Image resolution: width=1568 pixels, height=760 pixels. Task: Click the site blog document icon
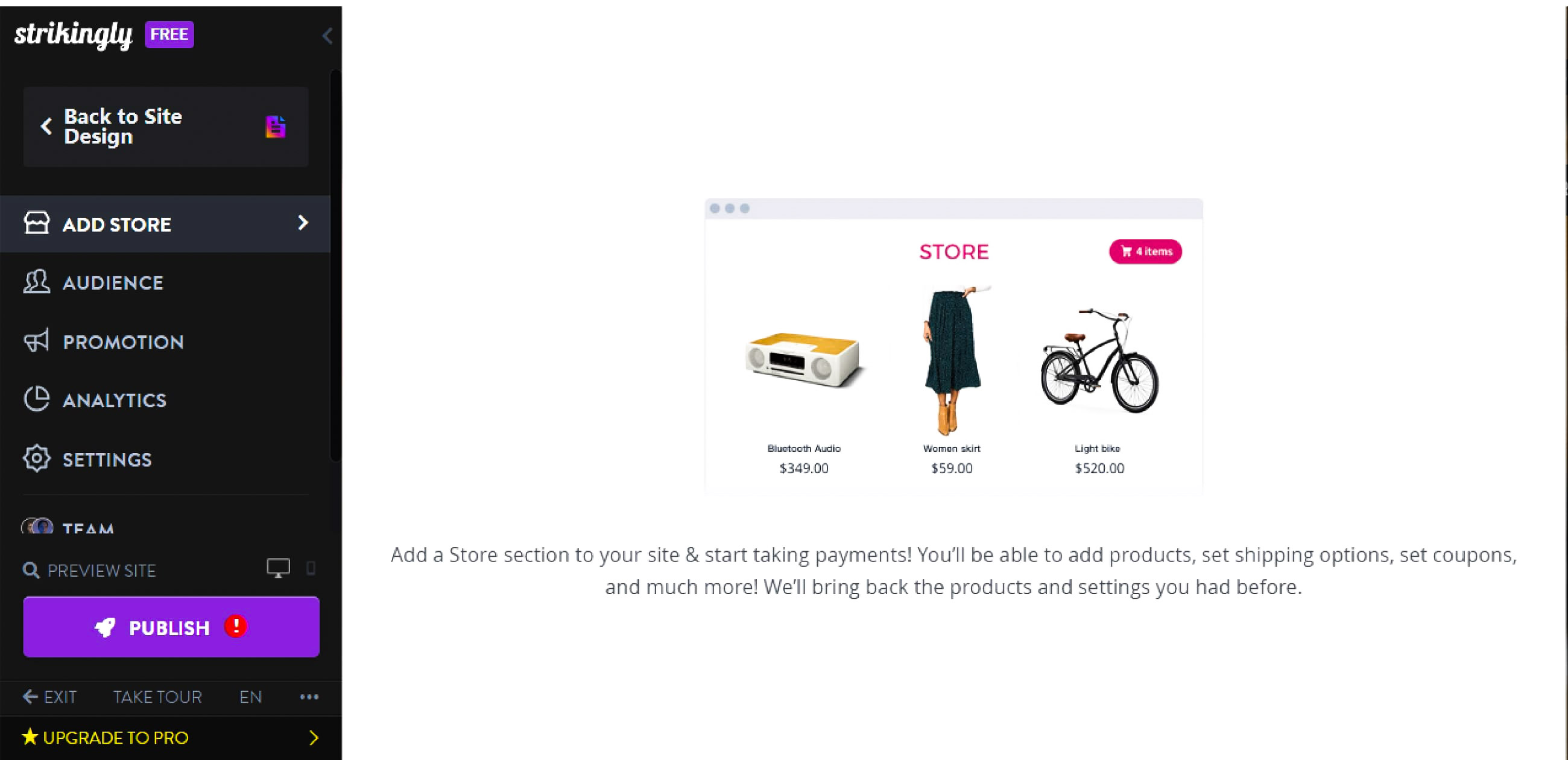[x=276, y=126]
